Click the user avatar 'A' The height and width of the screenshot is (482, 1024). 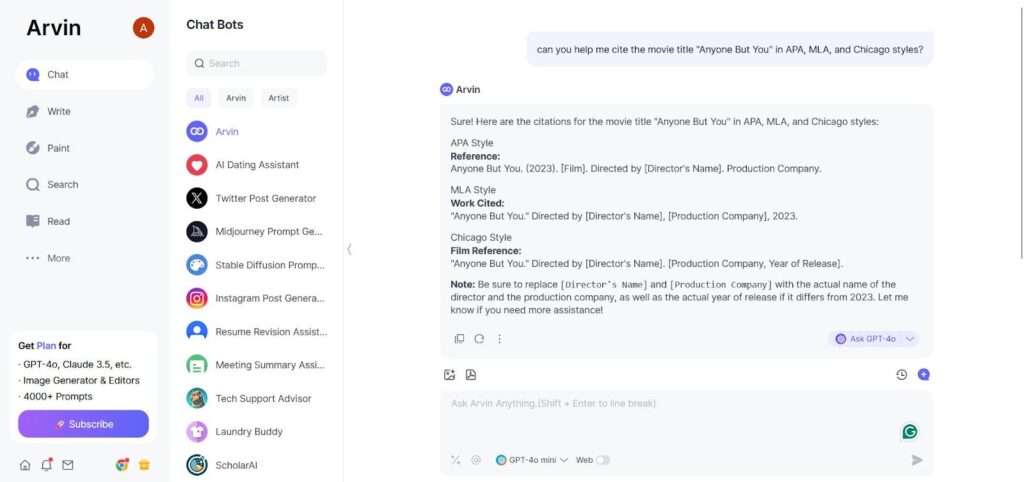[144, 27]
